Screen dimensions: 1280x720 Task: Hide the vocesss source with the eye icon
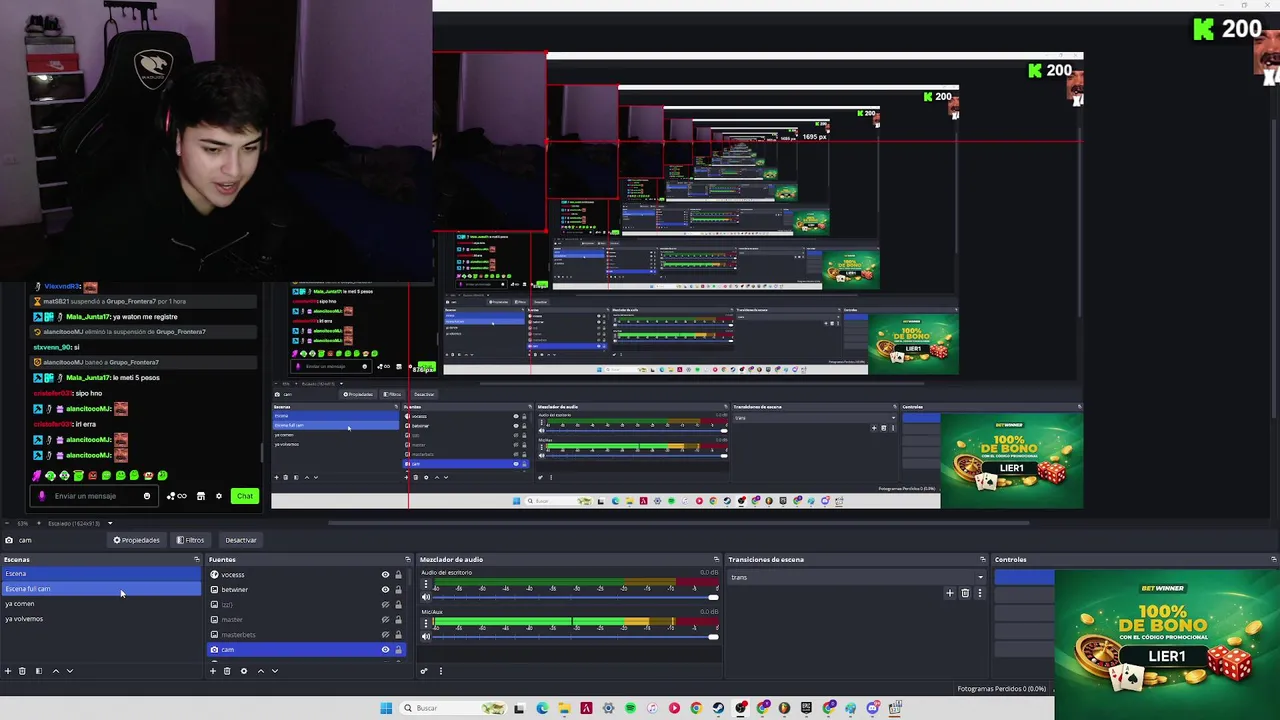(x=385, y=575)
